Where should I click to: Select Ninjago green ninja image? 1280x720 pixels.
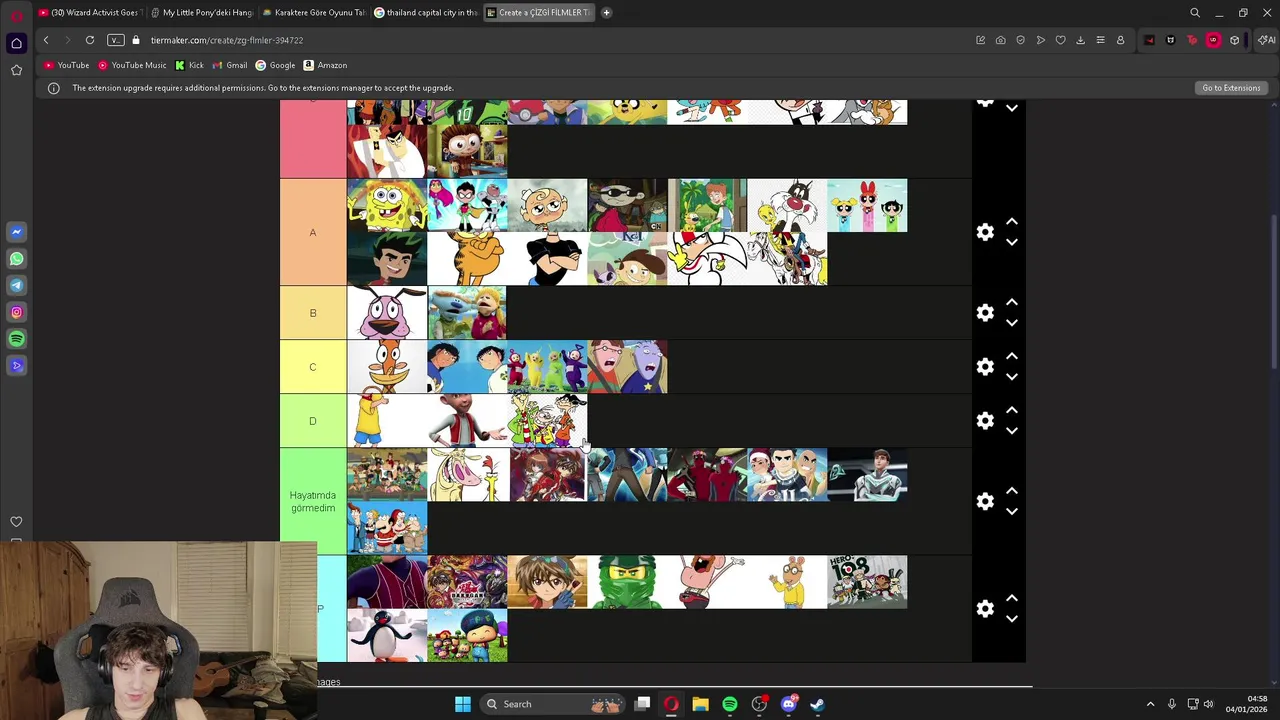[x=627, y=582]
